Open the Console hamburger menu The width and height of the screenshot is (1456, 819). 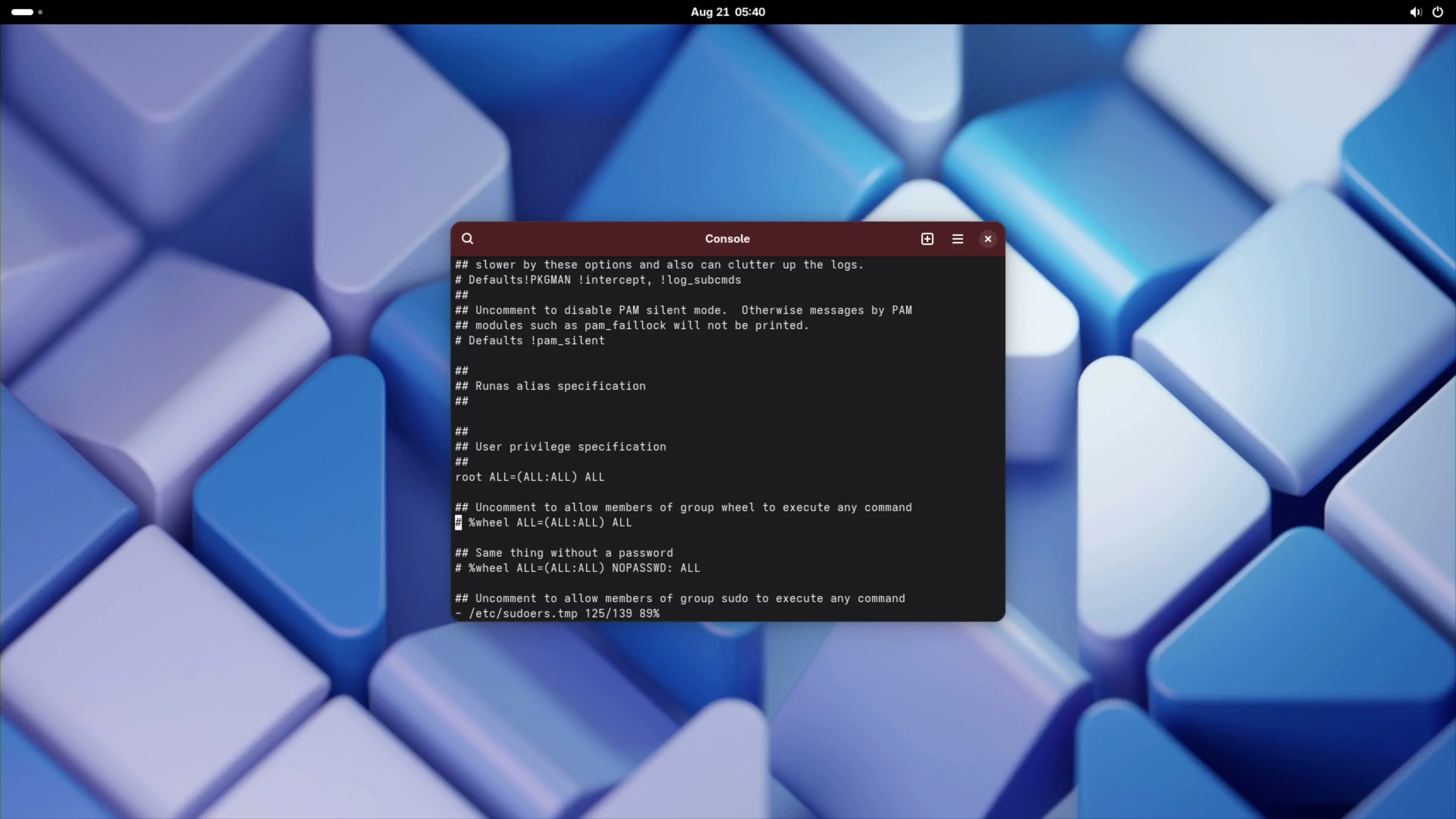point(957,239)
